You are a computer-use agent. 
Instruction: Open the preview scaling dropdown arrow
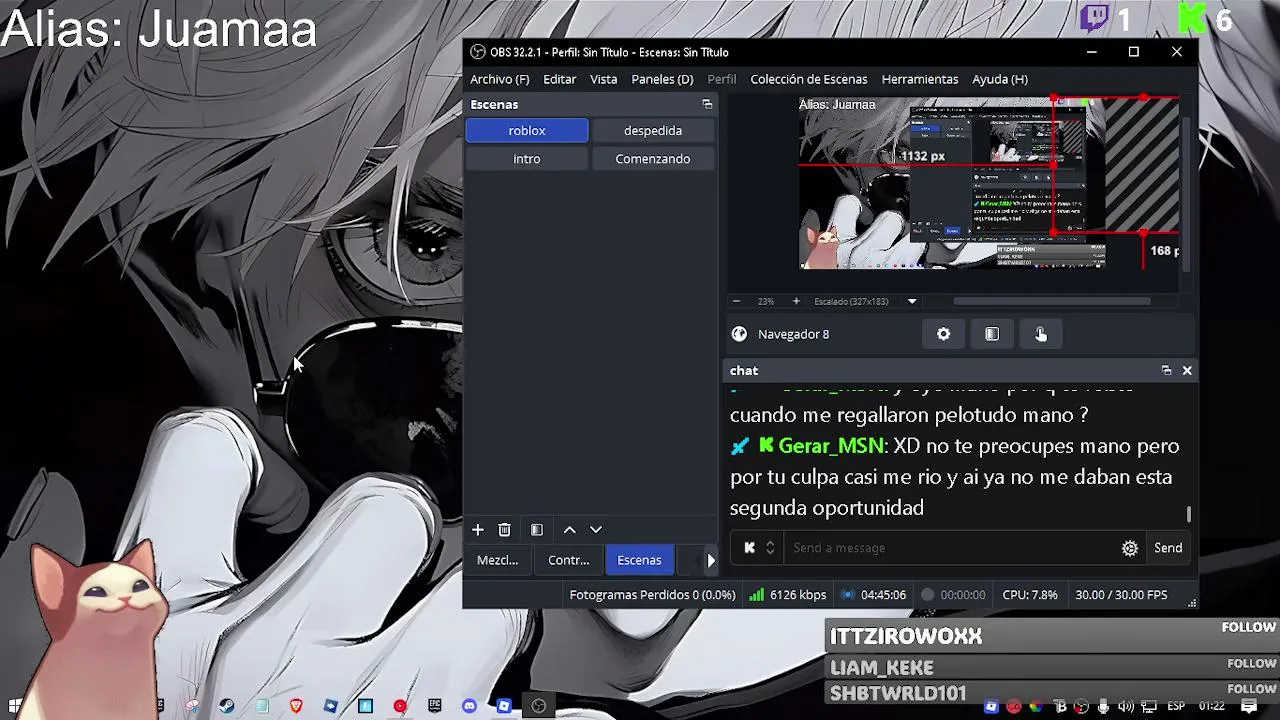[912, 301]
